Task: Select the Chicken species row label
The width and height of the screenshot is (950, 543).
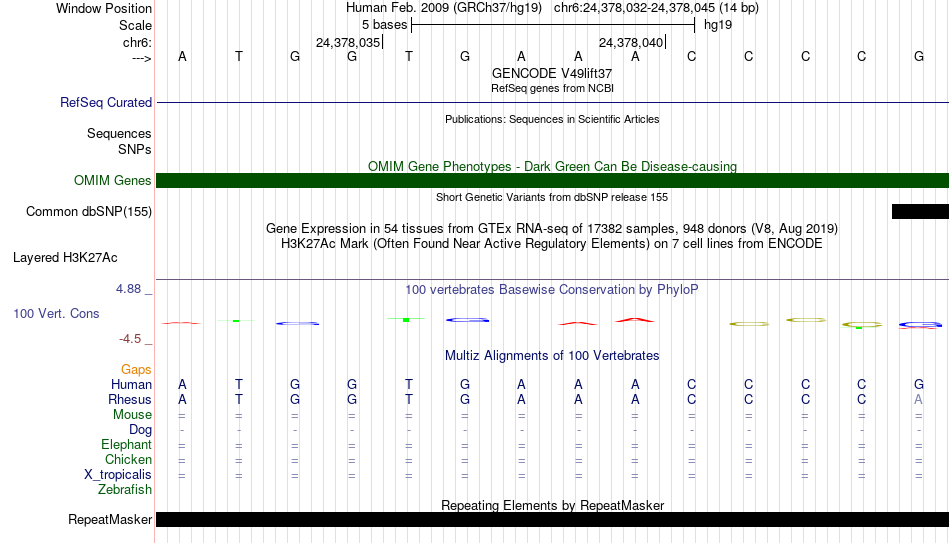Action: (128, 459)
